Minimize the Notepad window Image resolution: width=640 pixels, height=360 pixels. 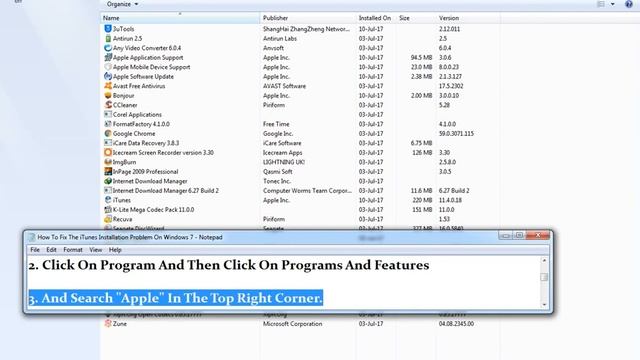tap(505, 236)
